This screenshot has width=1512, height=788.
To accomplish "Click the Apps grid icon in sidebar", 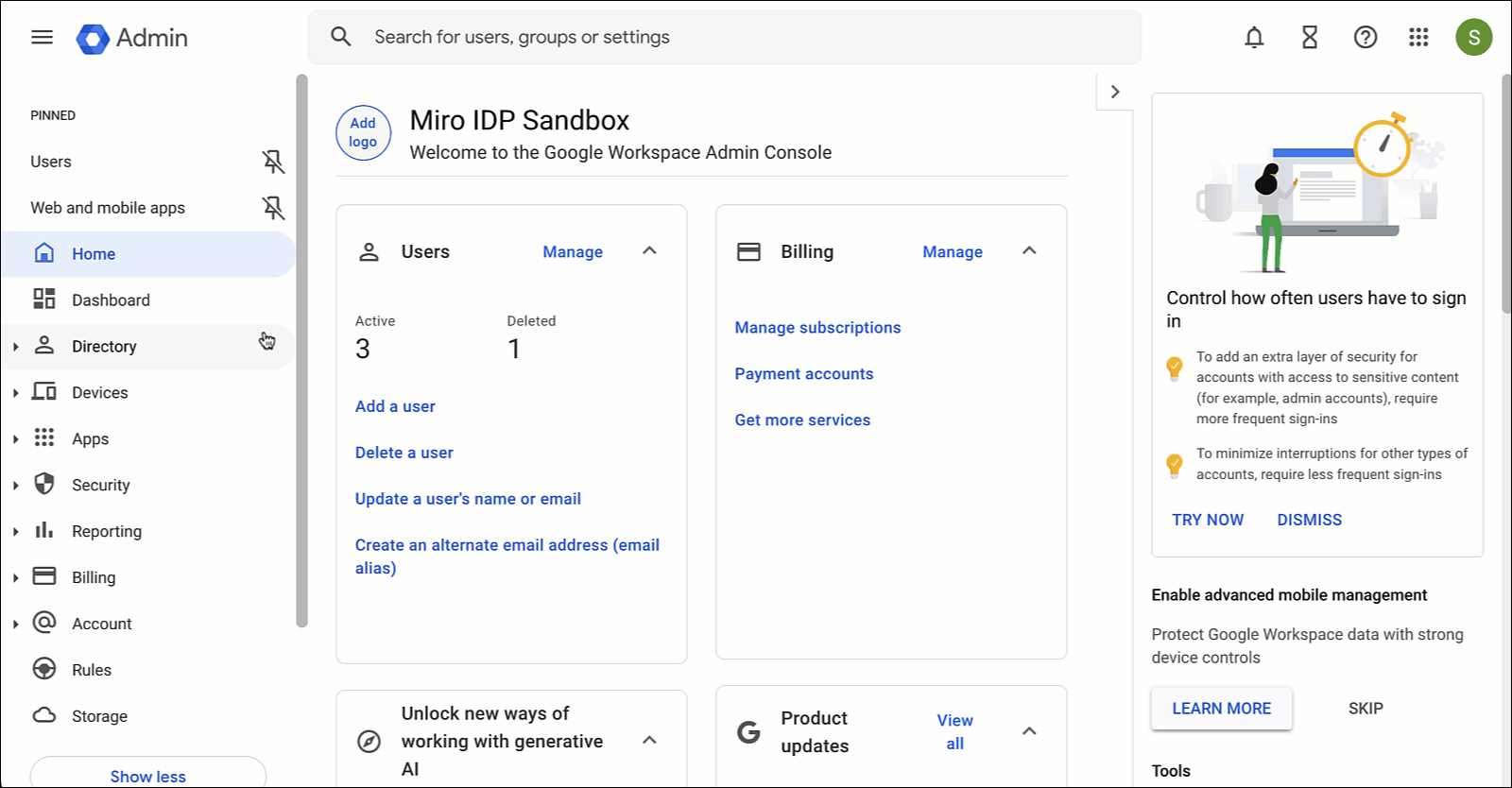I will pyautogui.click(x=44, y=437).
